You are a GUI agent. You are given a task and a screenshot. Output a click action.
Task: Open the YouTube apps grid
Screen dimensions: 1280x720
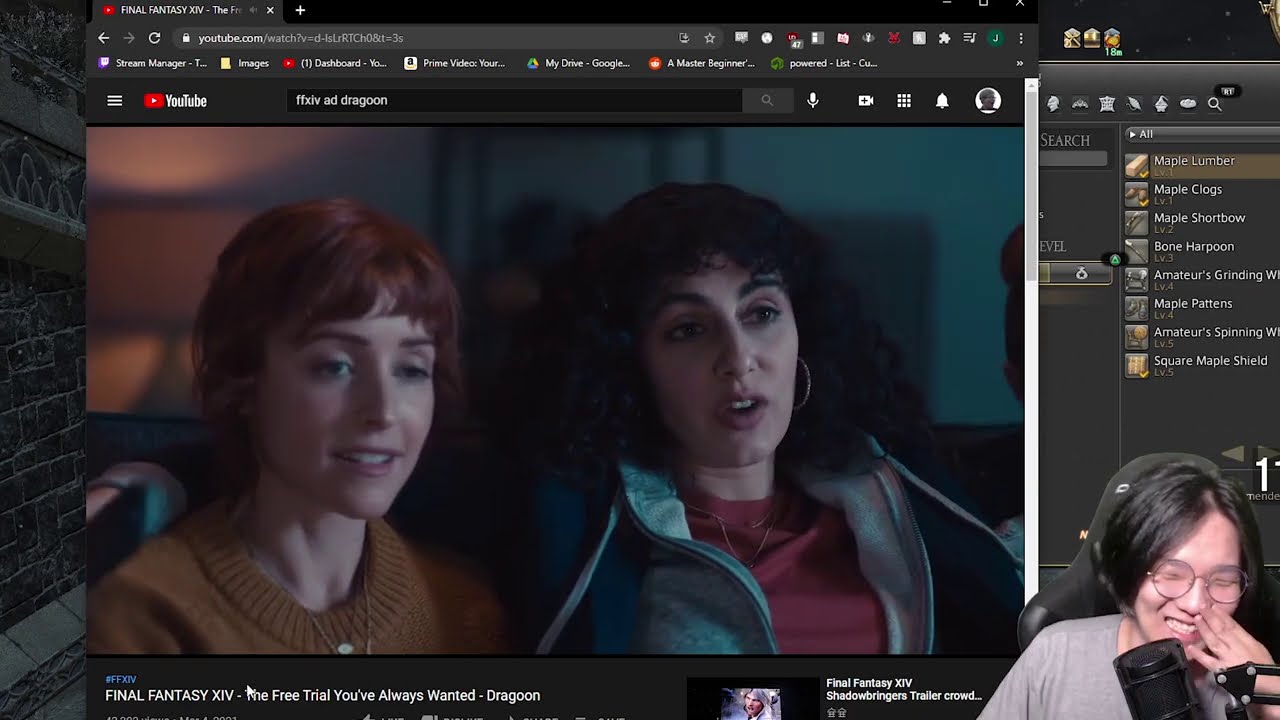[904, 100]
